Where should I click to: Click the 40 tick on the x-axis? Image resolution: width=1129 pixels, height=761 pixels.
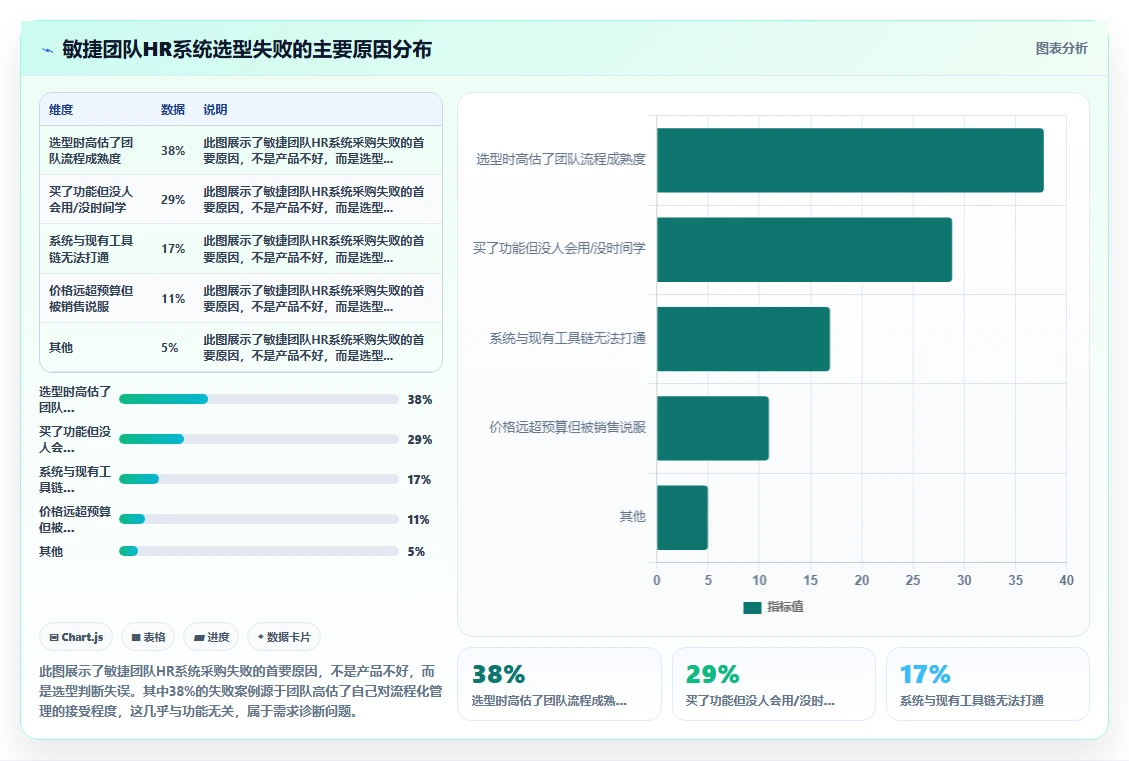click(x=1066, y=580)
